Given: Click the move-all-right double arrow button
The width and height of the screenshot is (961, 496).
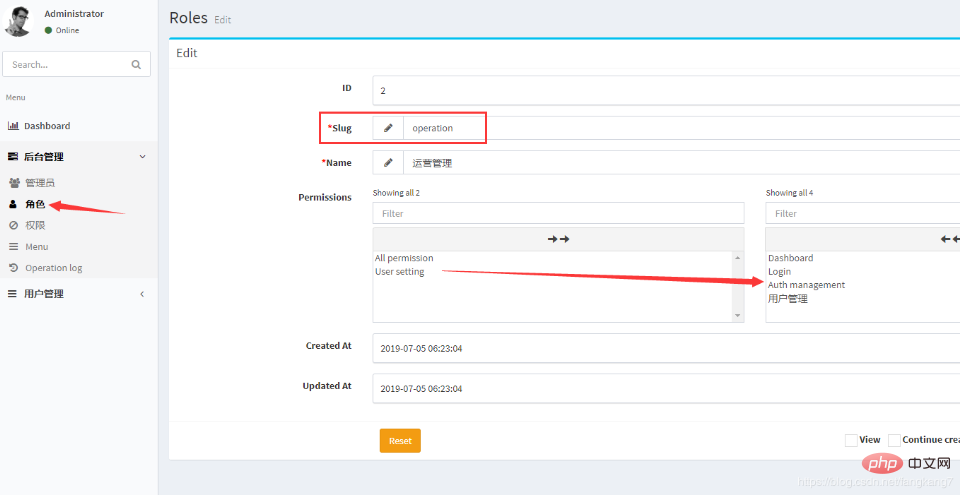Looking at the screenshot, I should click(x=558, y=239).
